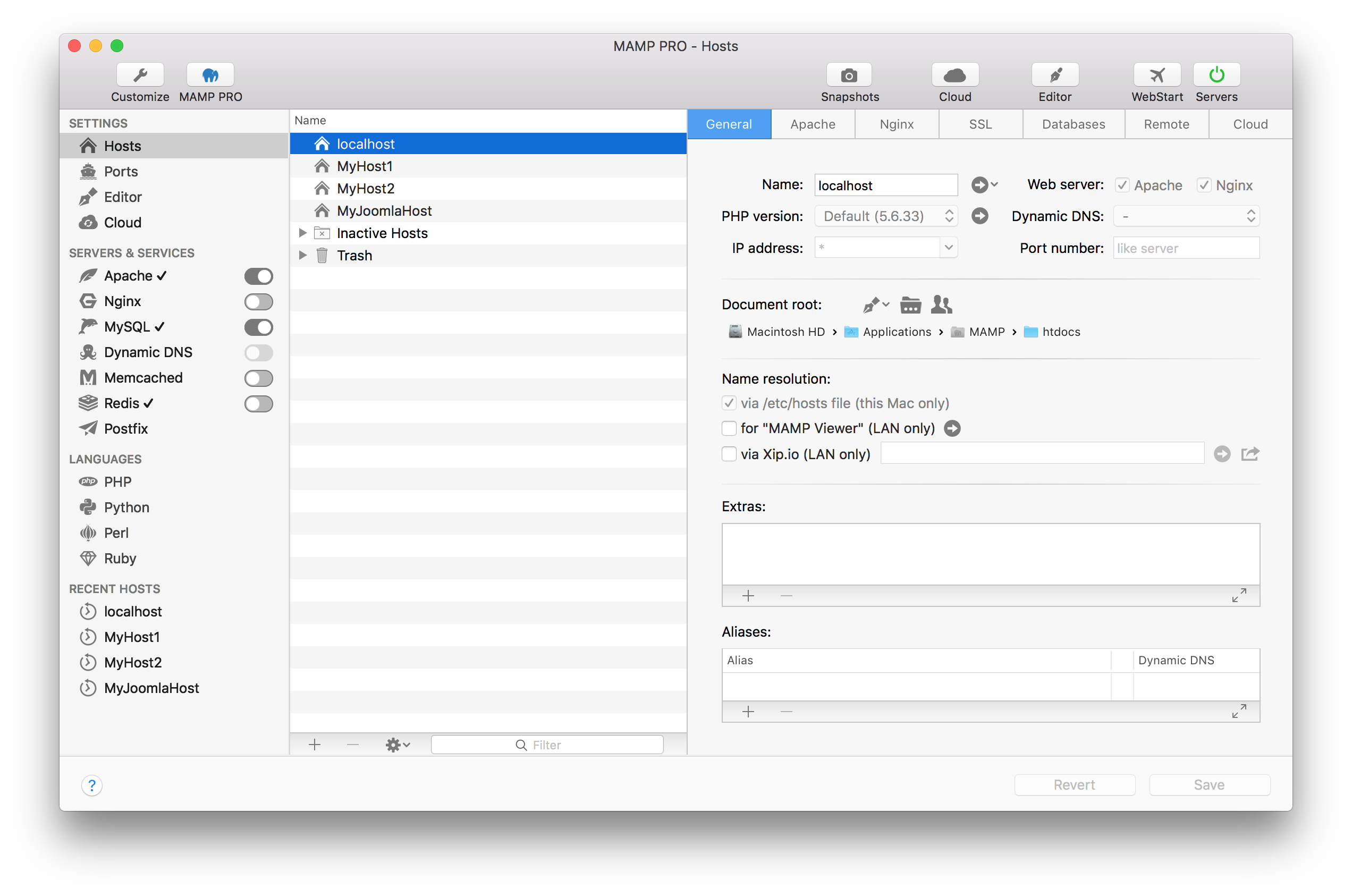The image size is (1352, 896).
Task: Open the IP address combo box arrow
Action: point(948,248)
